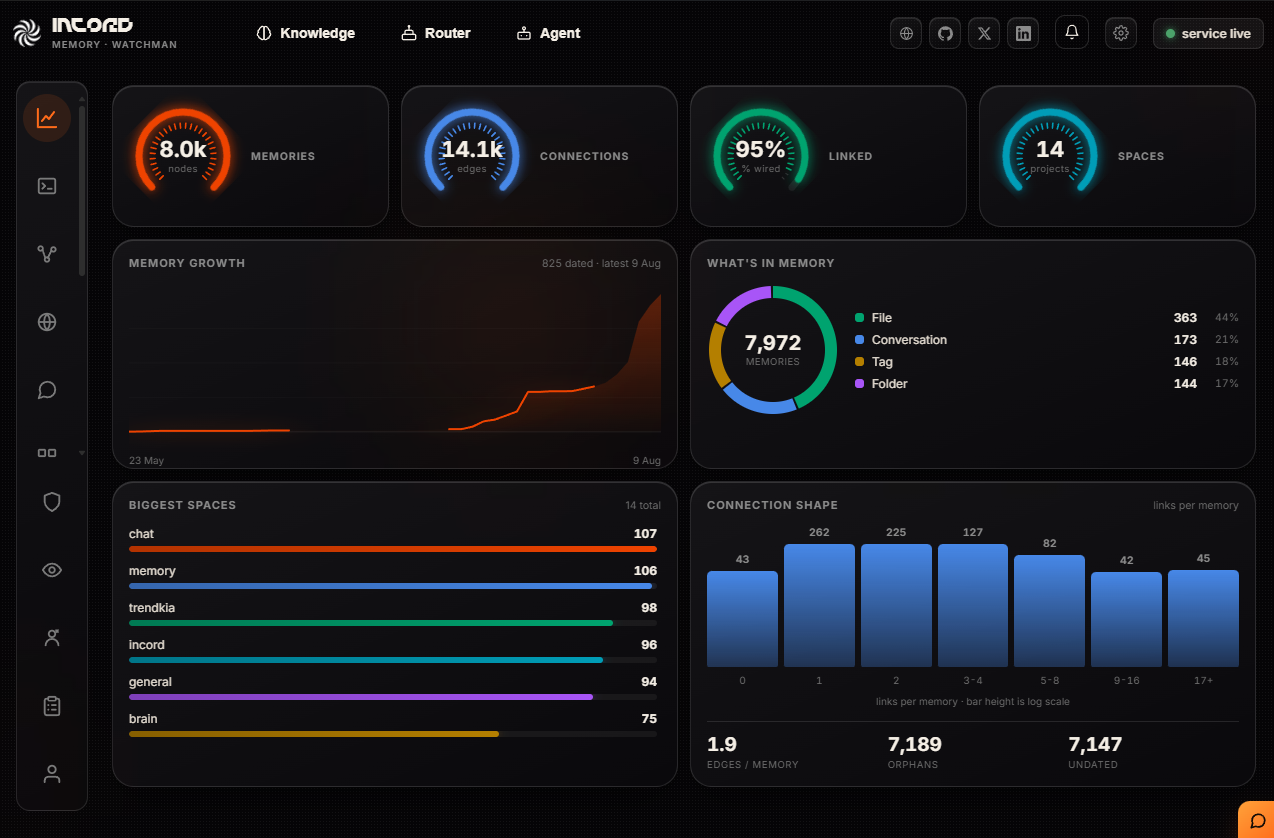Click the router icon beside Router

point(408,33)
